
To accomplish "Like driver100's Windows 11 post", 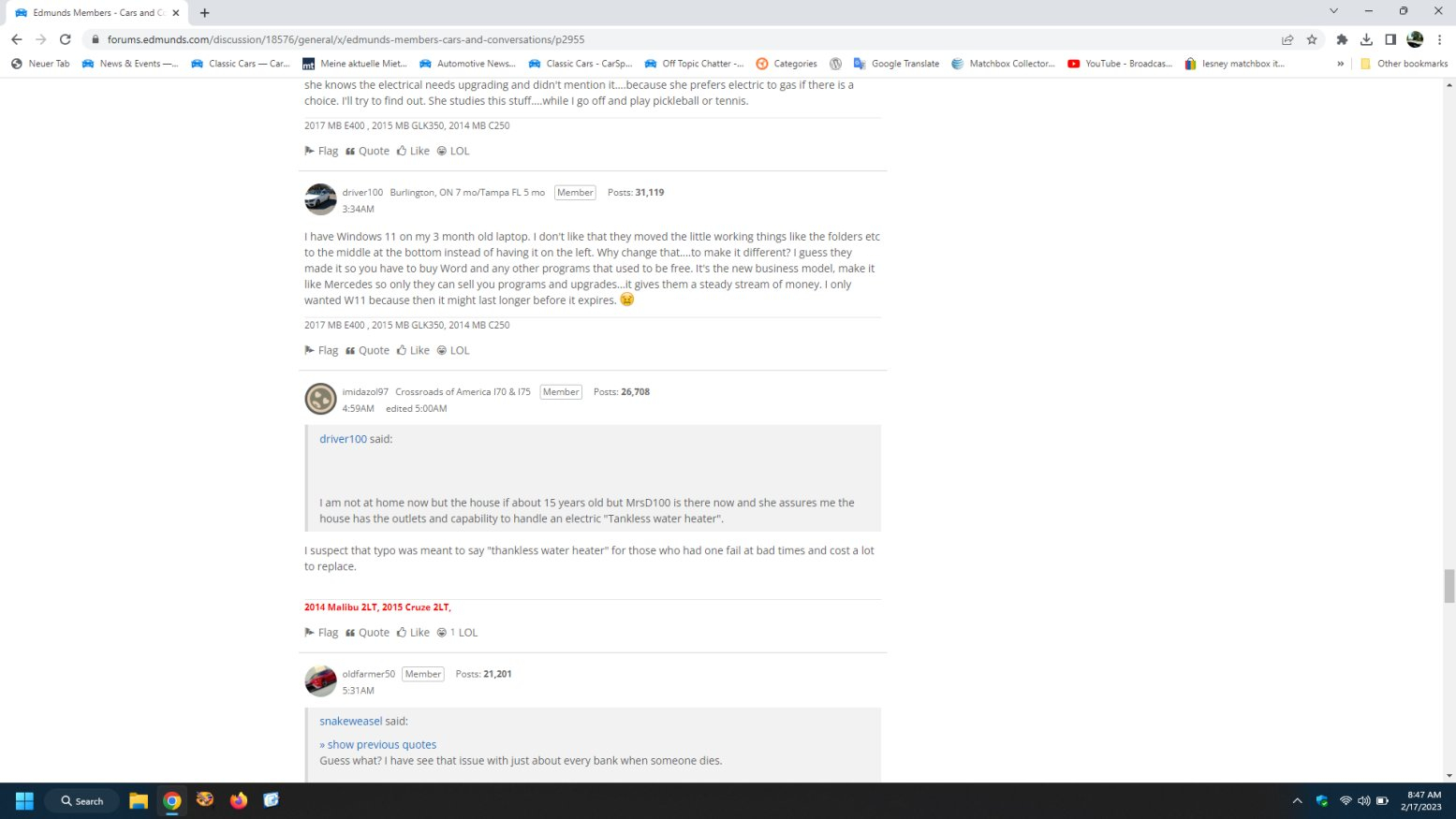I will click(413, 350).
